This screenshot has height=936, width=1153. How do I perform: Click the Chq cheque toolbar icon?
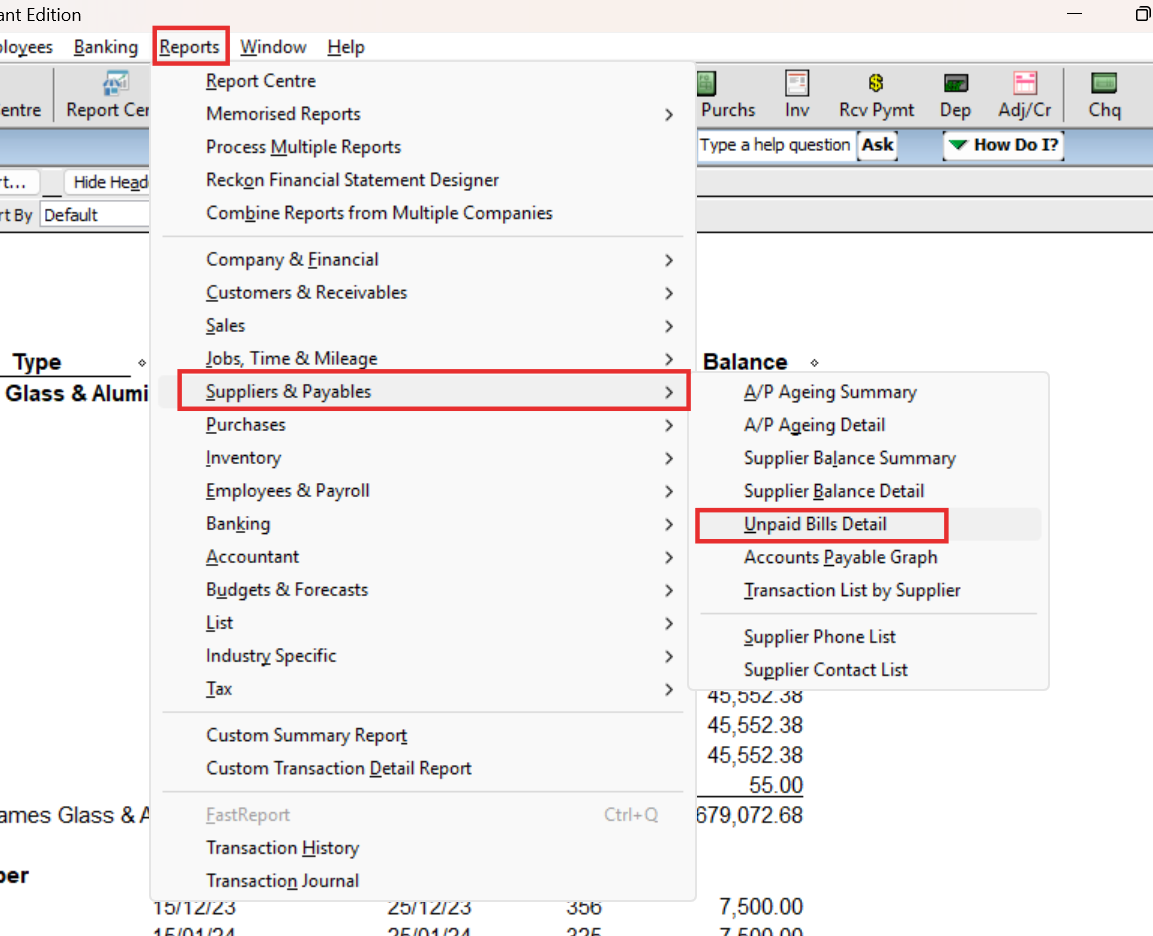pos(1104,95)
